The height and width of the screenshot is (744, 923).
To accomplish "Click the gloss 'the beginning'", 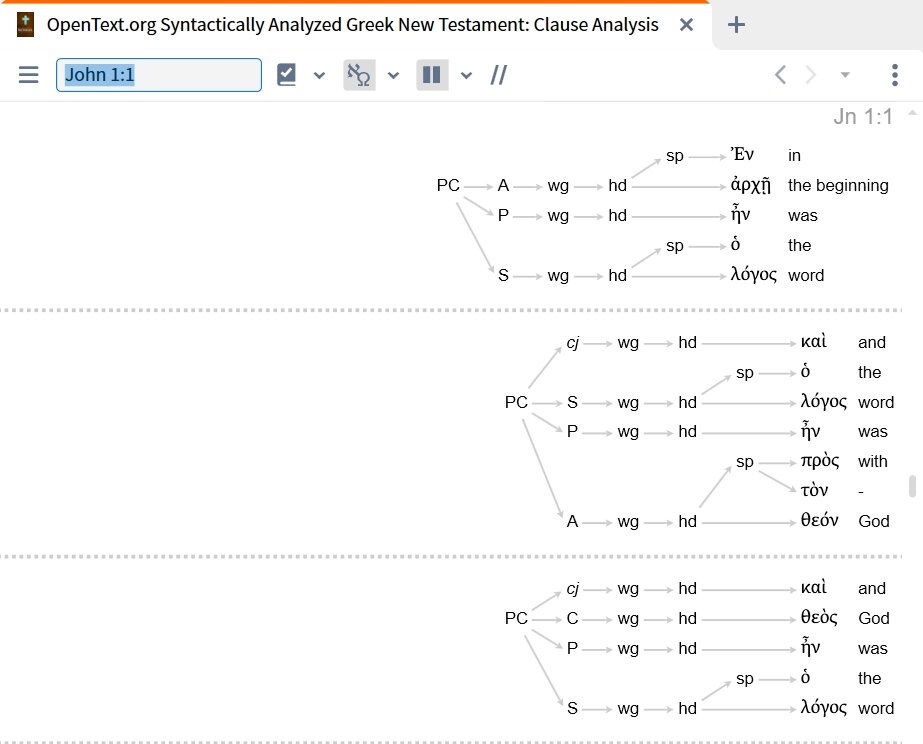I will pos(838,185).
